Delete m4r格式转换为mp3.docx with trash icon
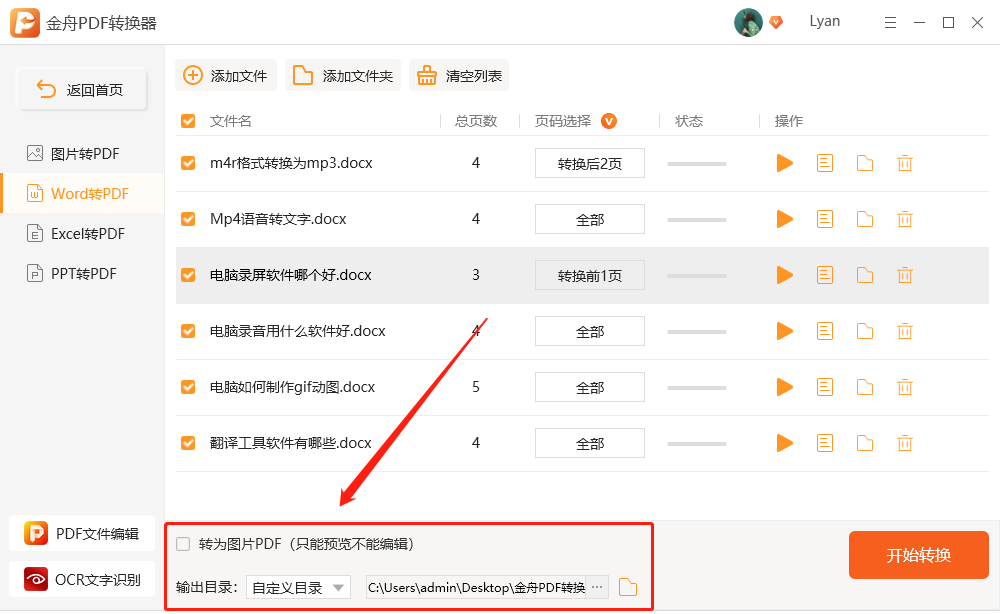 tap(905, 163)
